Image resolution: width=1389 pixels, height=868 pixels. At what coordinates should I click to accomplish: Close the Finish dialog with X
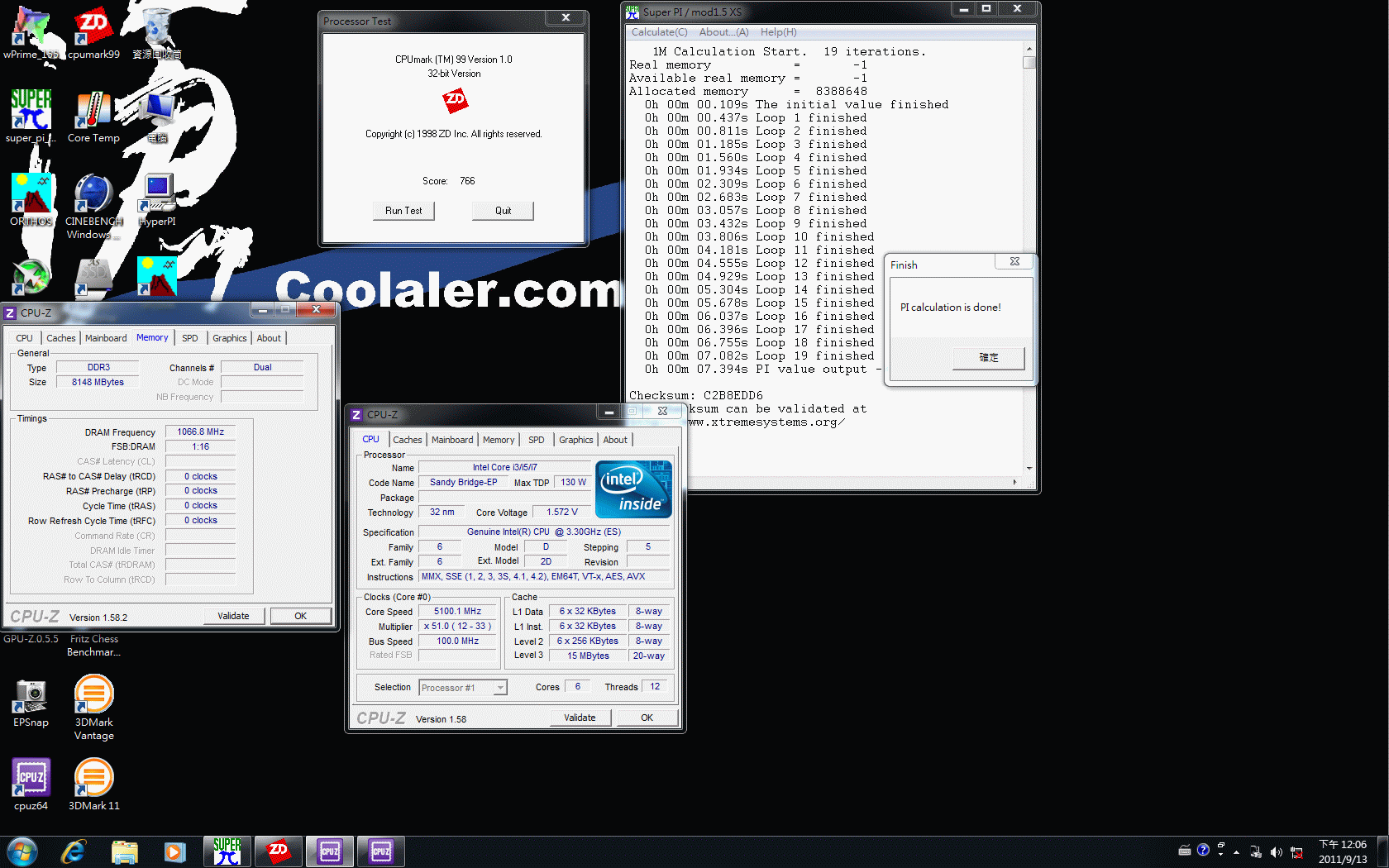point(1014,261)
